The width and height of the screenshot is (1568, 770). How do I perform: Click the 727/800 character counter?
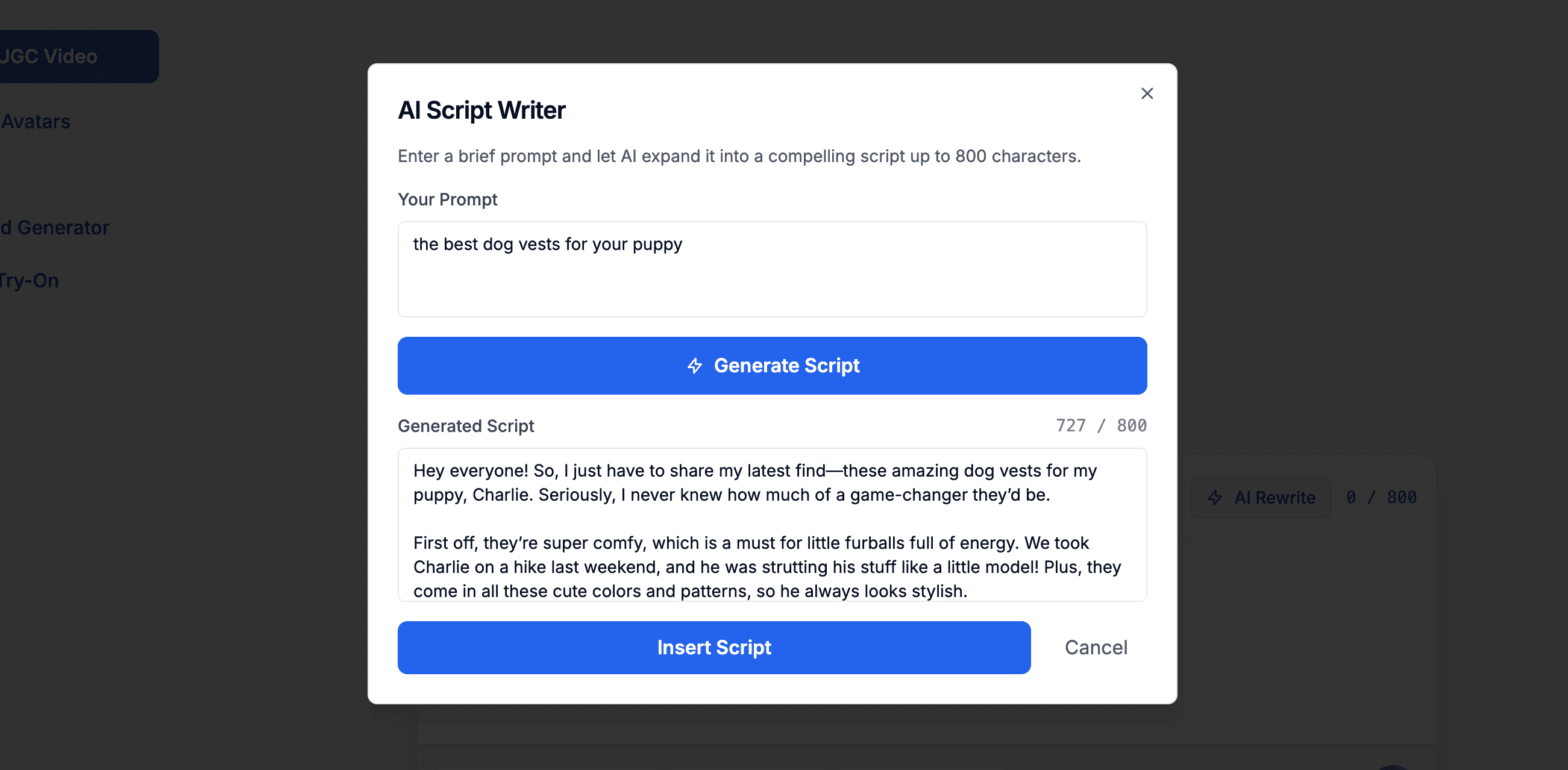pos(1100,425)
